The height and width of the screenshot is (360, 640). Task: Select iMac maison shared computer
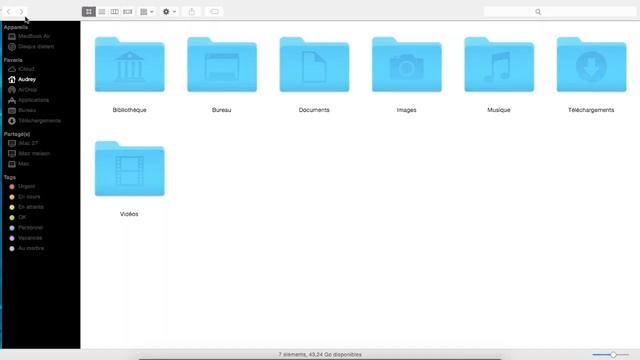tap(29, 153)
